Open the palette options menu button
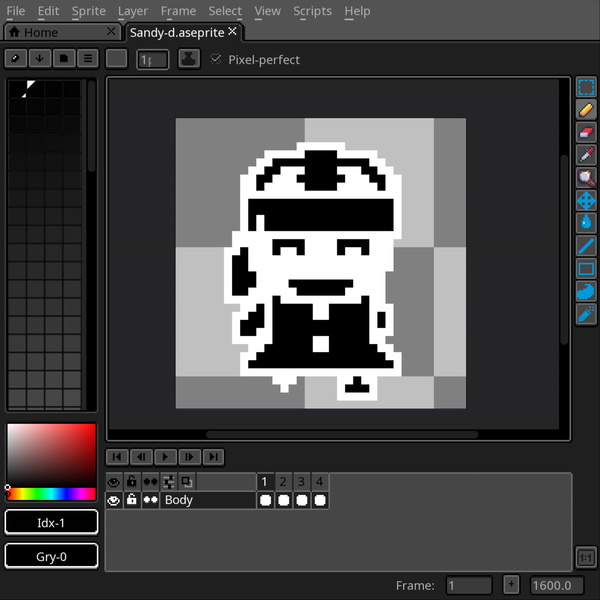This screenshot has width=600, height=600. click(x=88, y=59)
